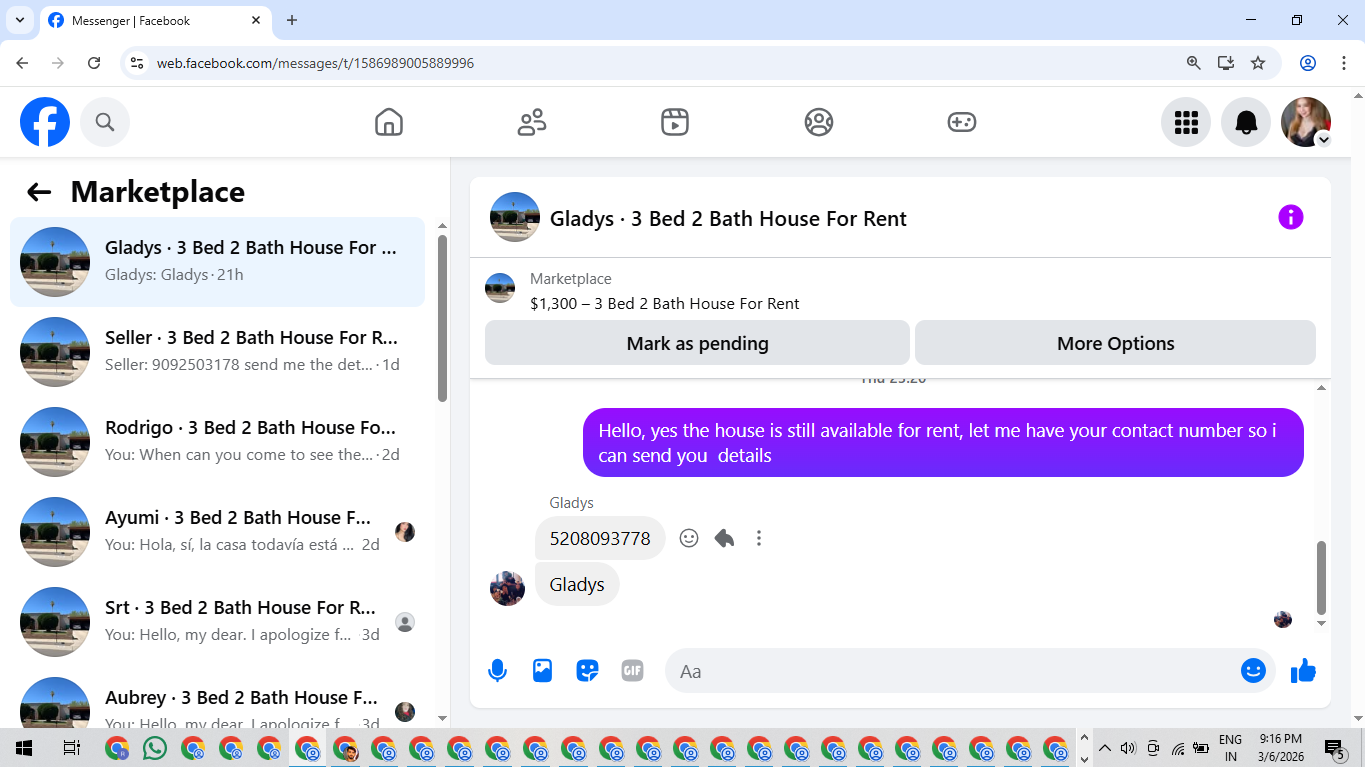
Task: Open the Friends icon in top navigation
Action: [532, 122]
